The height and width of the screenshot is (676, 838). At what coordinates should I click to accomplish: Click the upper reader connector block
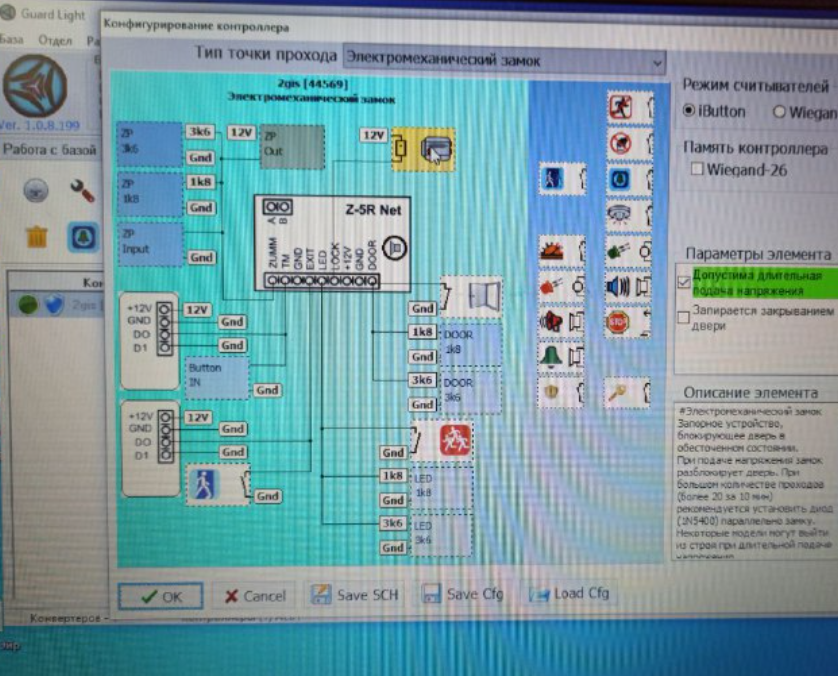150,341
